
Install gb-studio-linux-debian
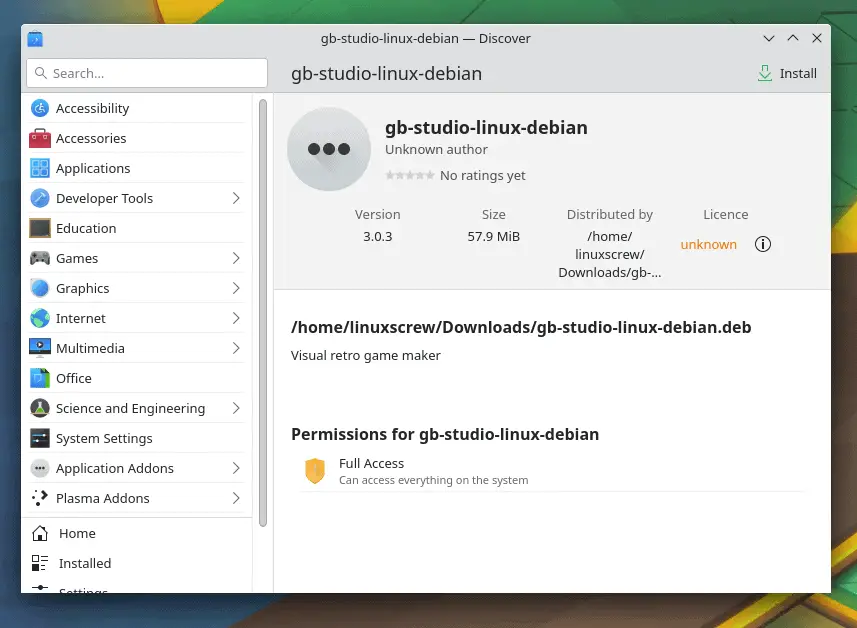[787, 73]
